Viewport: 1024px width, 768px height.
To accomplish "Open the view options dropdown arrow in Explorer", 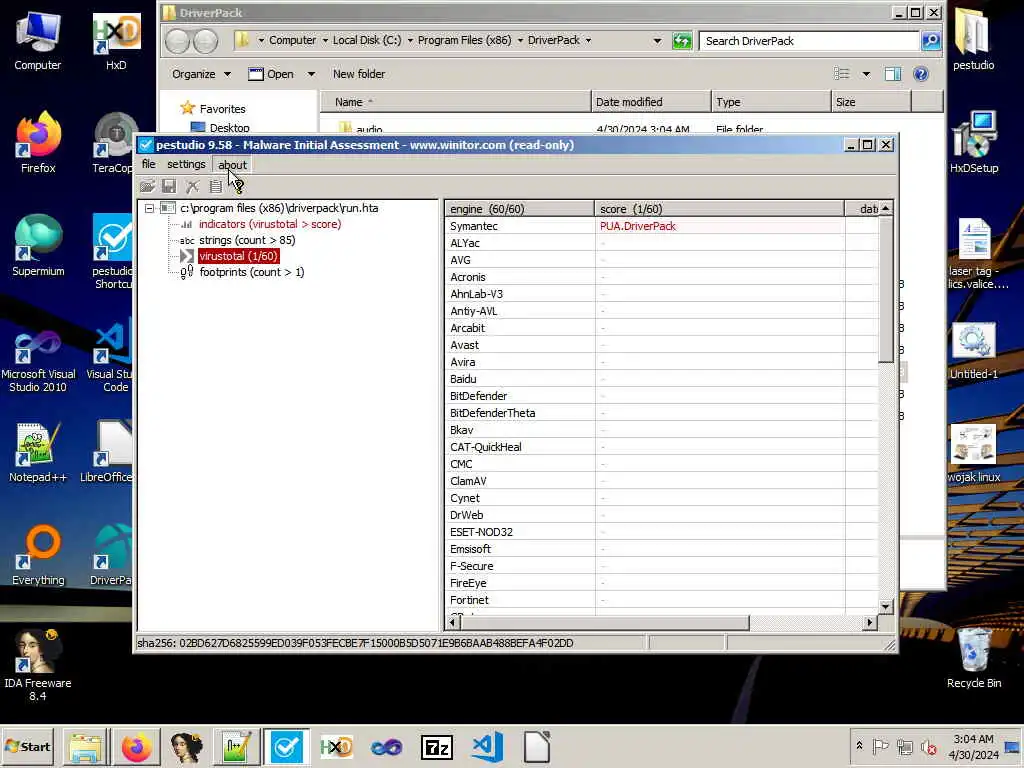I will 866,74.
